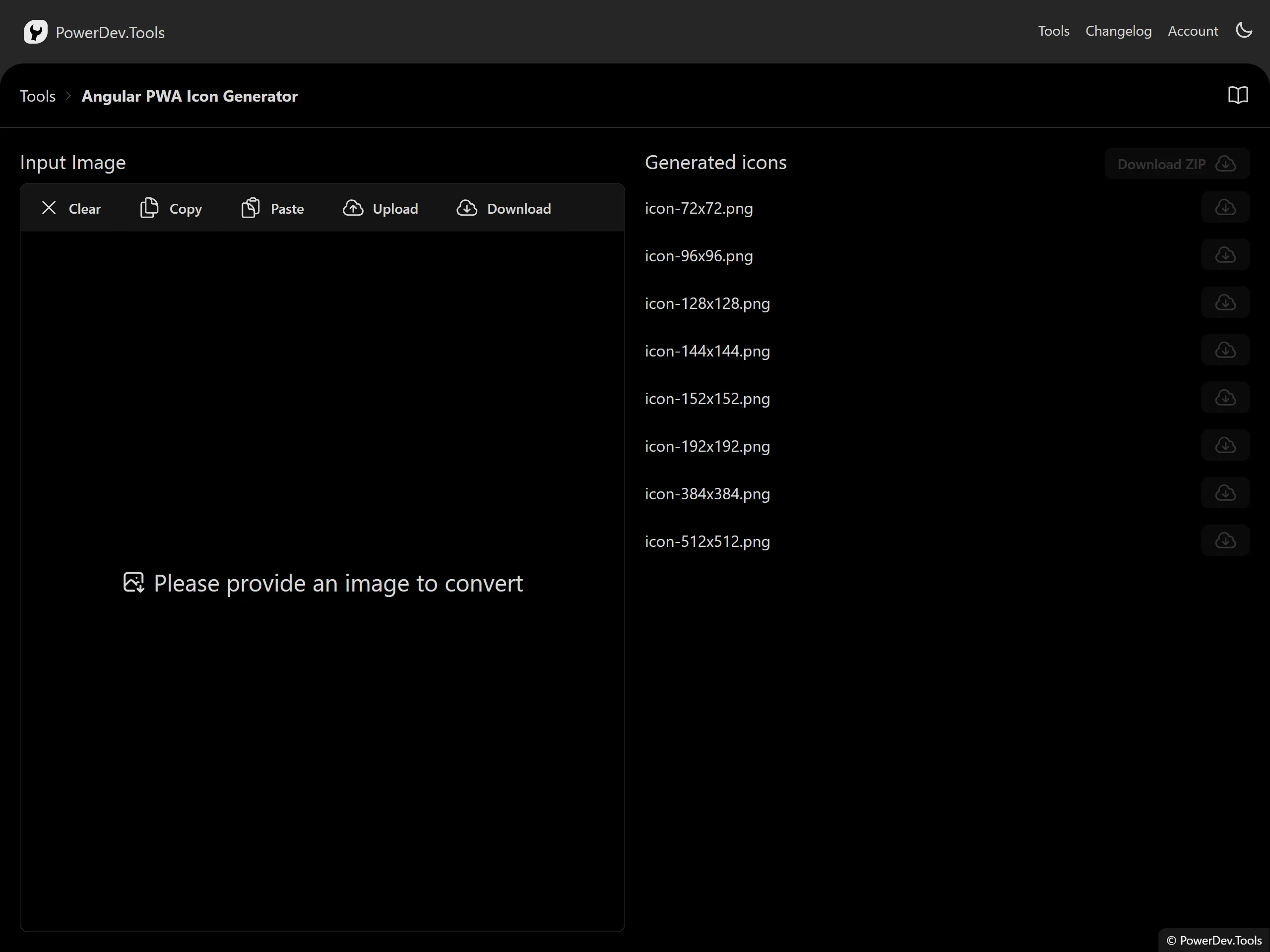Click Tools breadcrumb link
Viewport: 1270px width, 952px height.
click(x=38, y=96)
